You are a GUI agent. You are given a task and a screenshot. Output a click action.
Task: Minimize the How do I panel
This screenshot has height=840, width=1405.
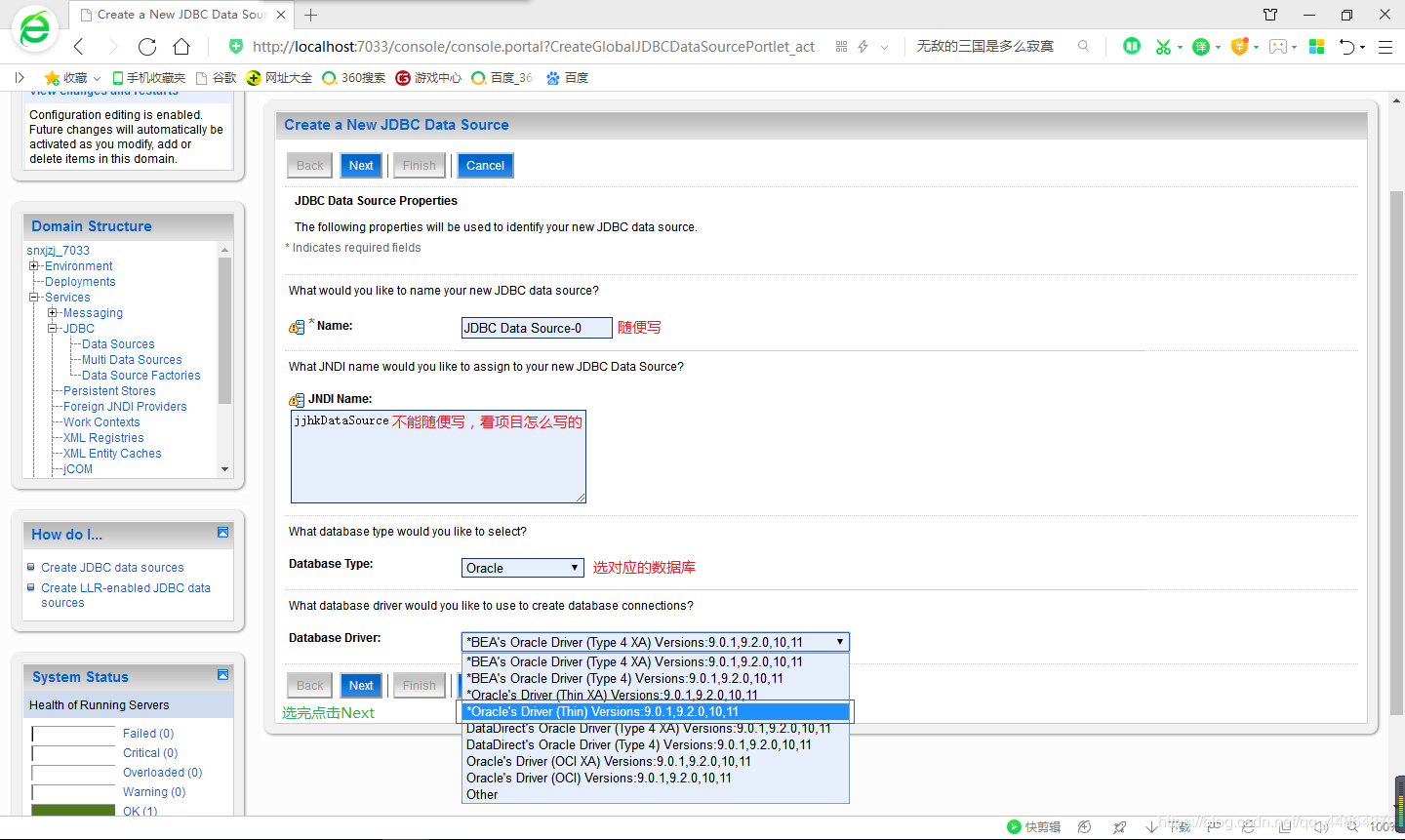[x=222, y=532]
